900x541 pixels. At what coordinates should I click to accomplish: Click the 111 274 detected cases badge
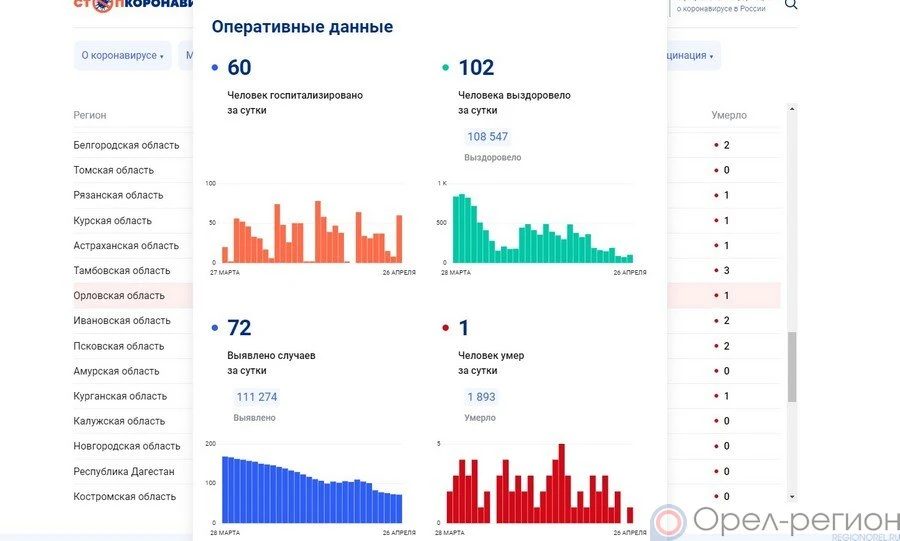pyautogui.click(x=256, y=397)
